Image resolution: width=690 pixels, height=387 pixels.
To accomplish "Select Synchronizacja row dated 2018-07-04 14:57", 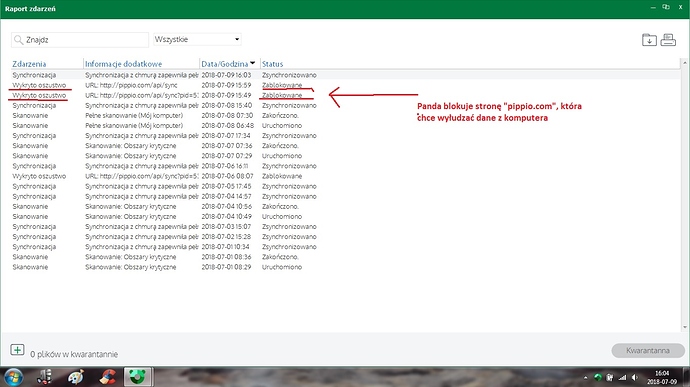I will (x=345, y=196).
